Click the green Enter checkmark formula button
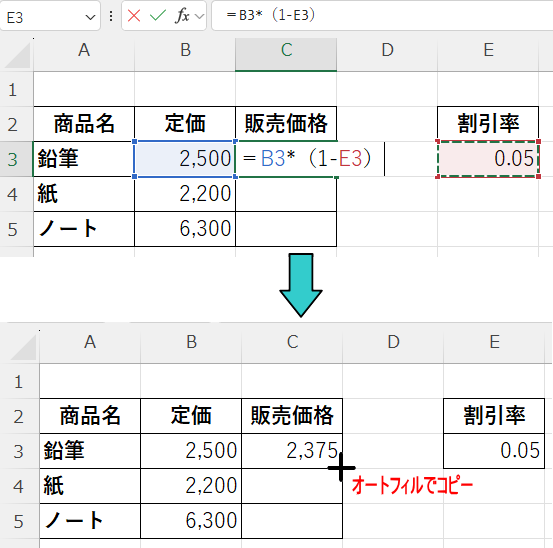 click(x=158, y=16)
